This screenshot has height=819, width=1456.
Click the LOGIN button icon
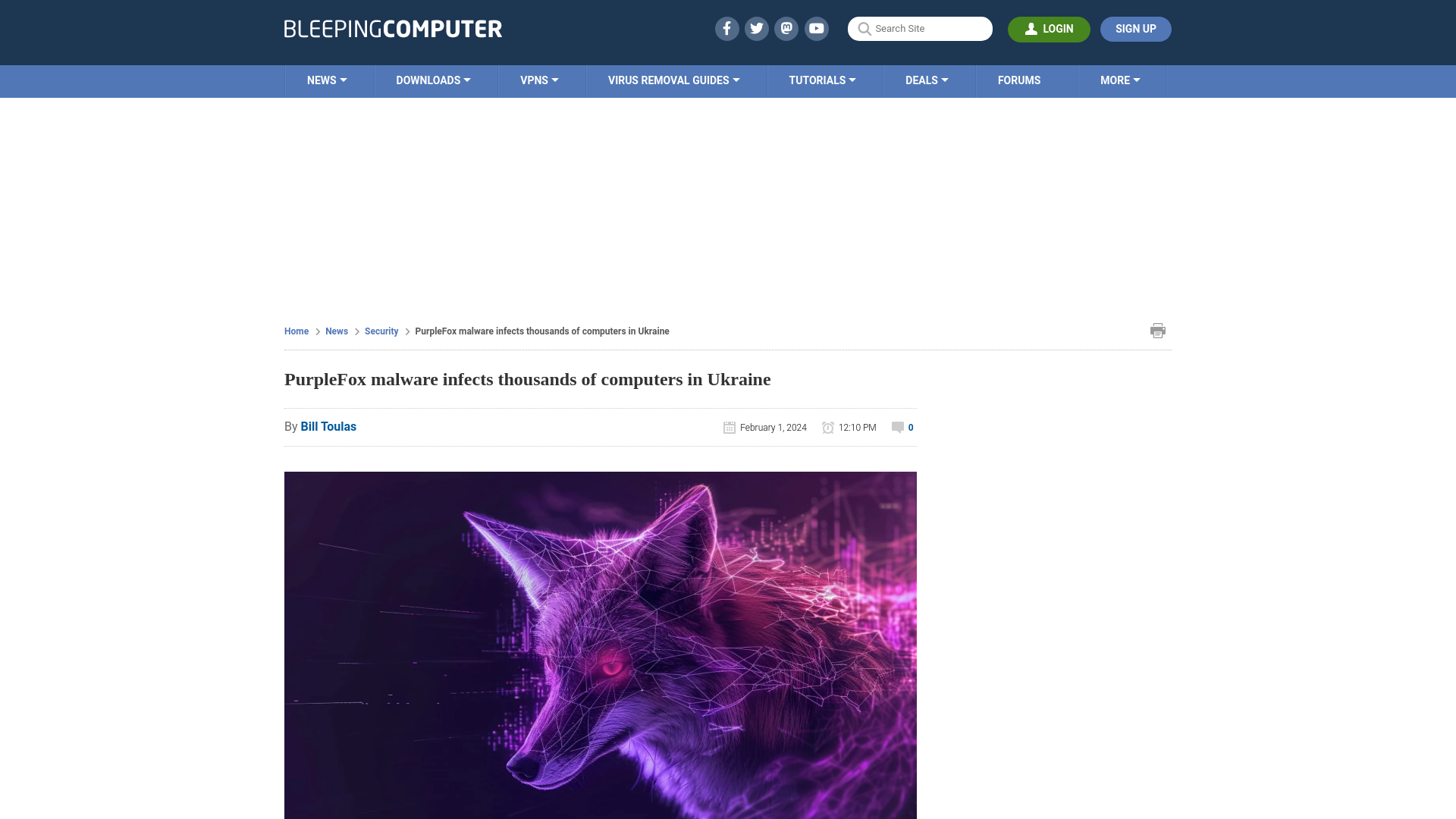tap(1031, 29)
